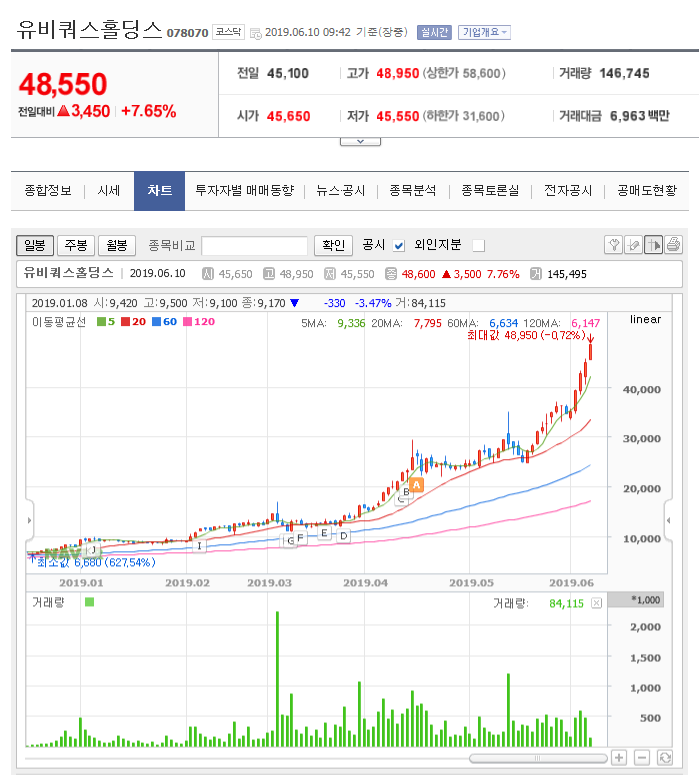
Task: Click the 시가 45,650 value in summary
Action: click(x=289, y=116)
